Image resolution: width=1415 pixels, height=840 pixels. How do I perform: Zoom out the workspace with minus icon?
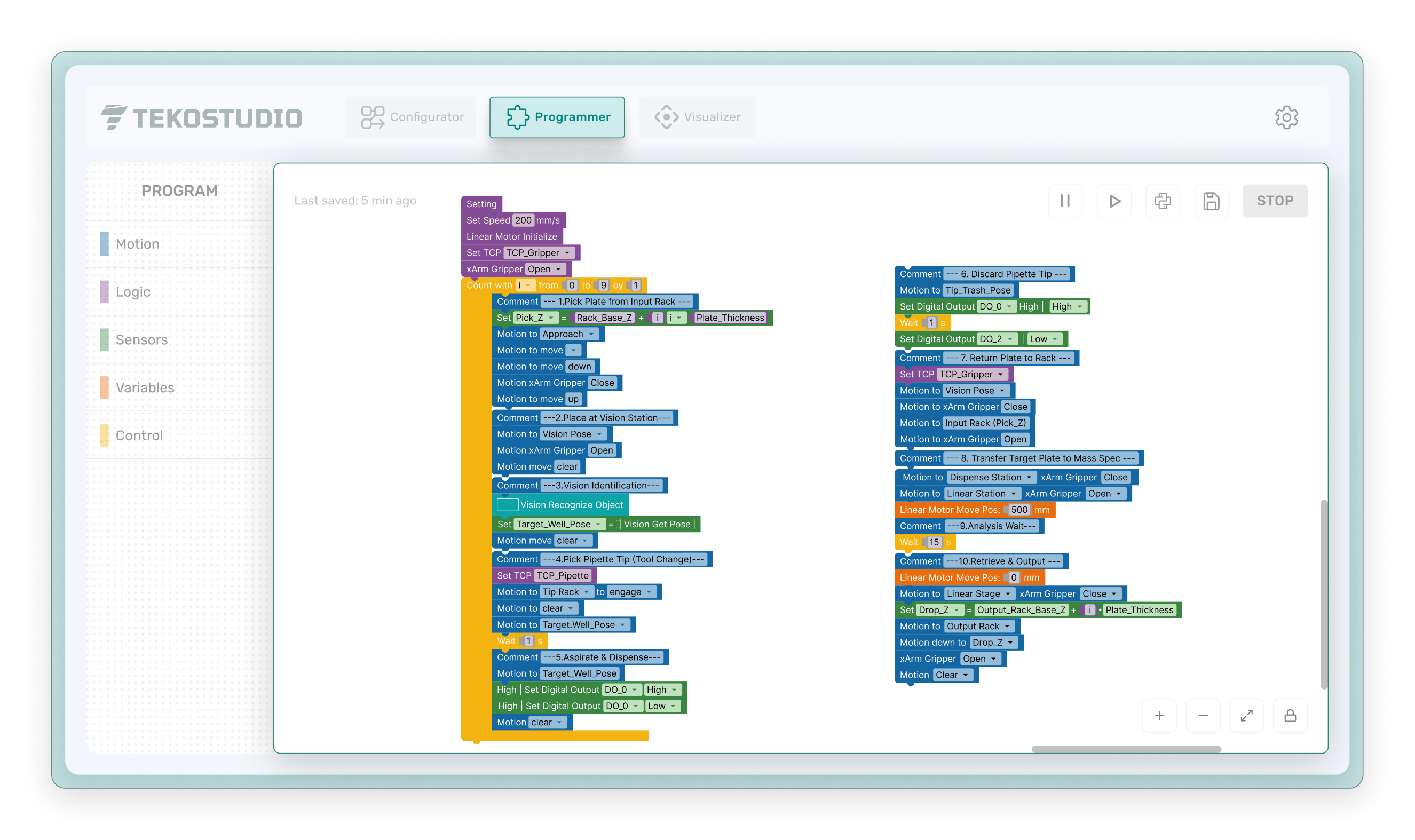pos(1203,716)
